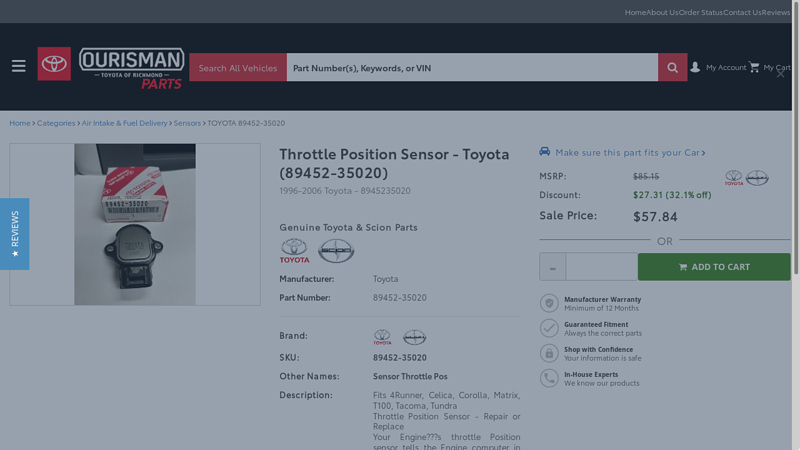Click the red Toyota logo in header

tap(54, 64)
